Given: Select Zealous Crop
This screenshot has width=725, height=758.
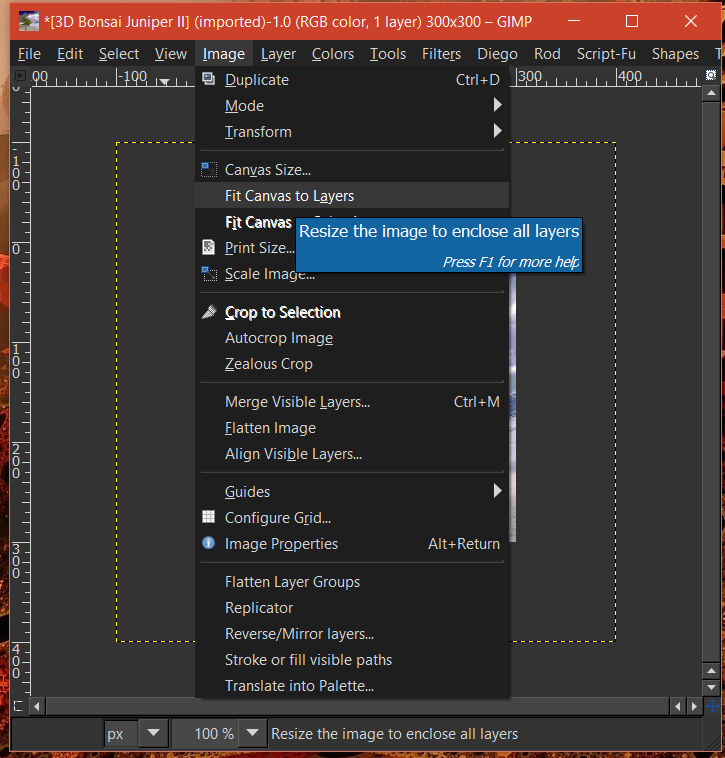Looking at the screenshot, I should click(352, 364).
